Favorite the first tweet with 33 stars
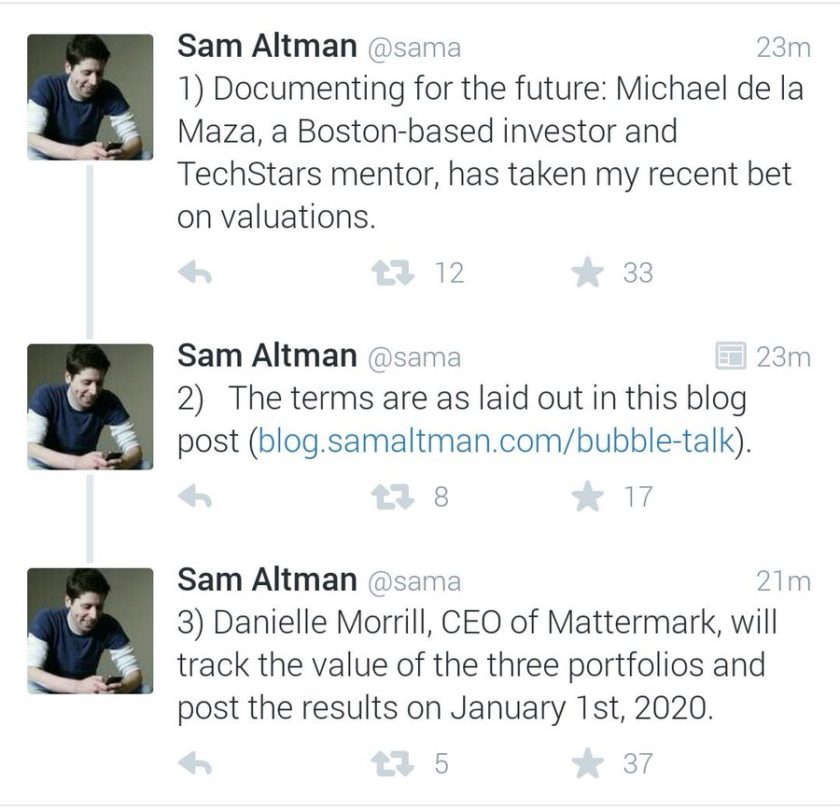The image size is (840, 810). click(588, 272)
